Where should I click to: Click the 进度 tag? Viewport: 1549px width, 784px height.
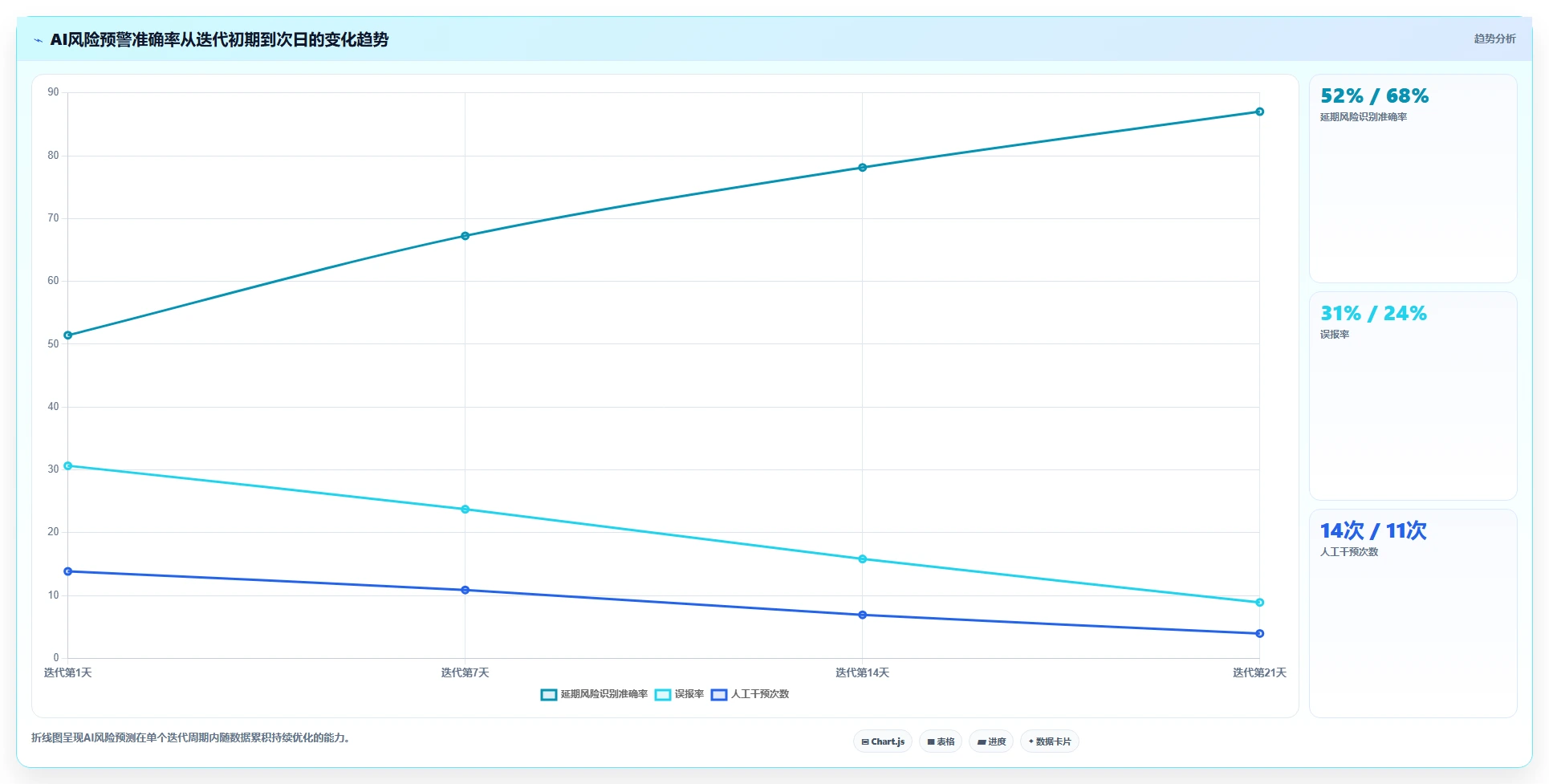pyautogui.click(x=991, y=741)
